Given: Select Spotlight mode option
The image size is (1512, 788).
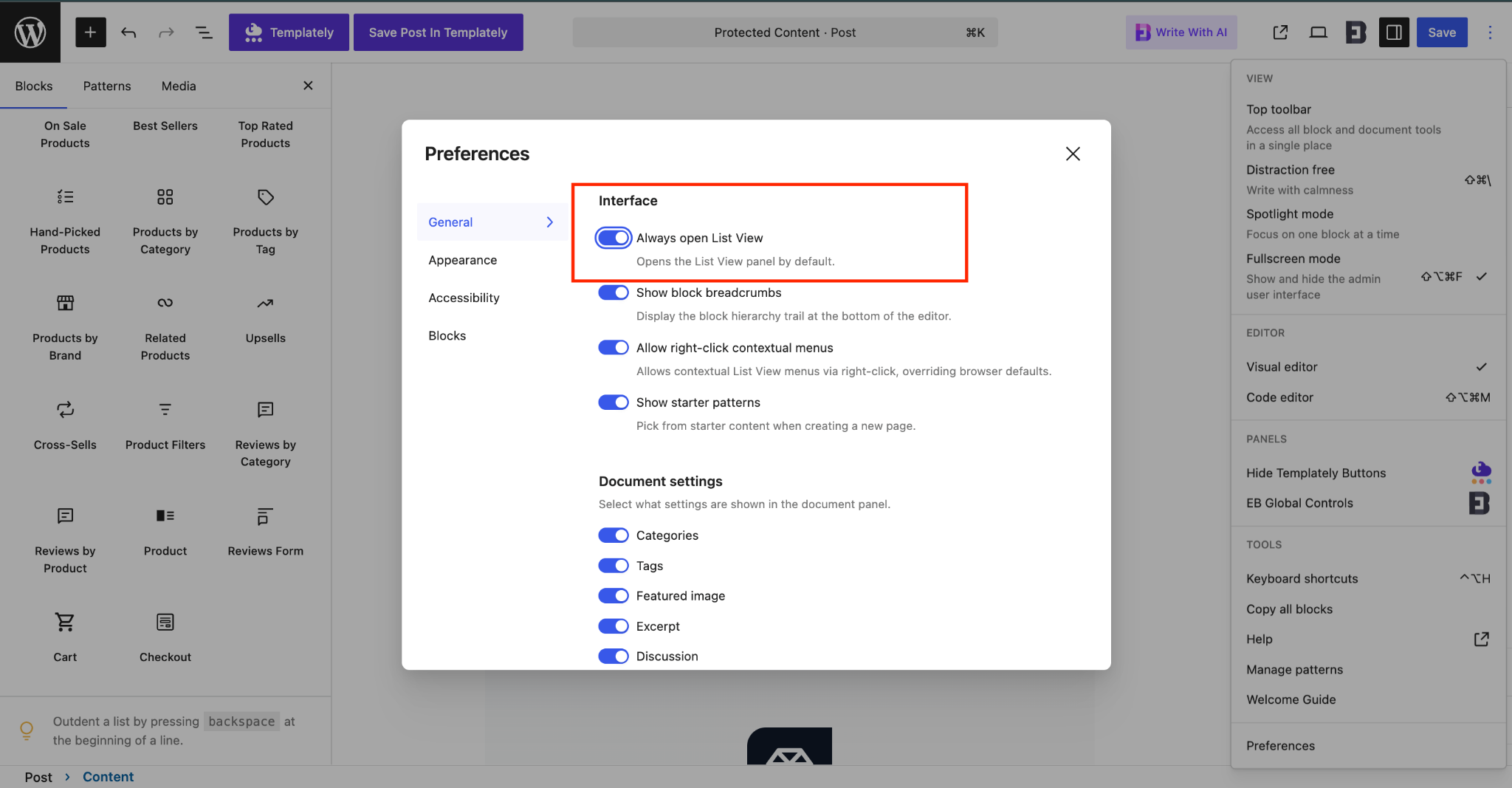Looking at the screenshot, I should tap(1368, 224).
